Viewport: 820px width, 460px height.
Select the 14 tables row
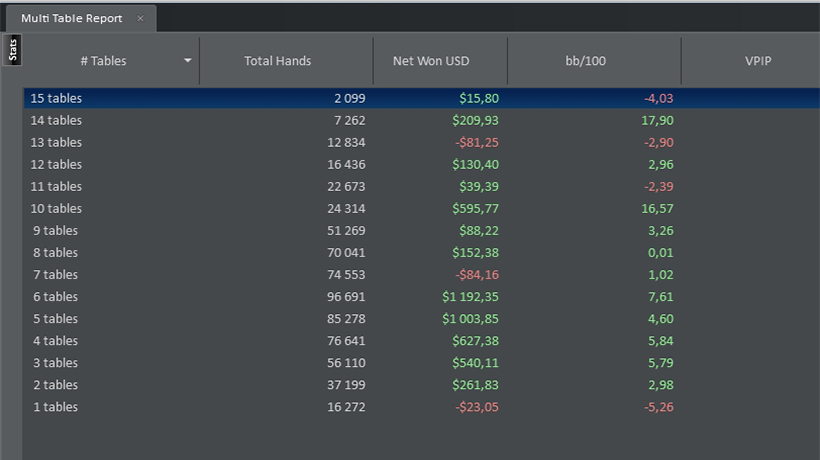click(422, 120)
